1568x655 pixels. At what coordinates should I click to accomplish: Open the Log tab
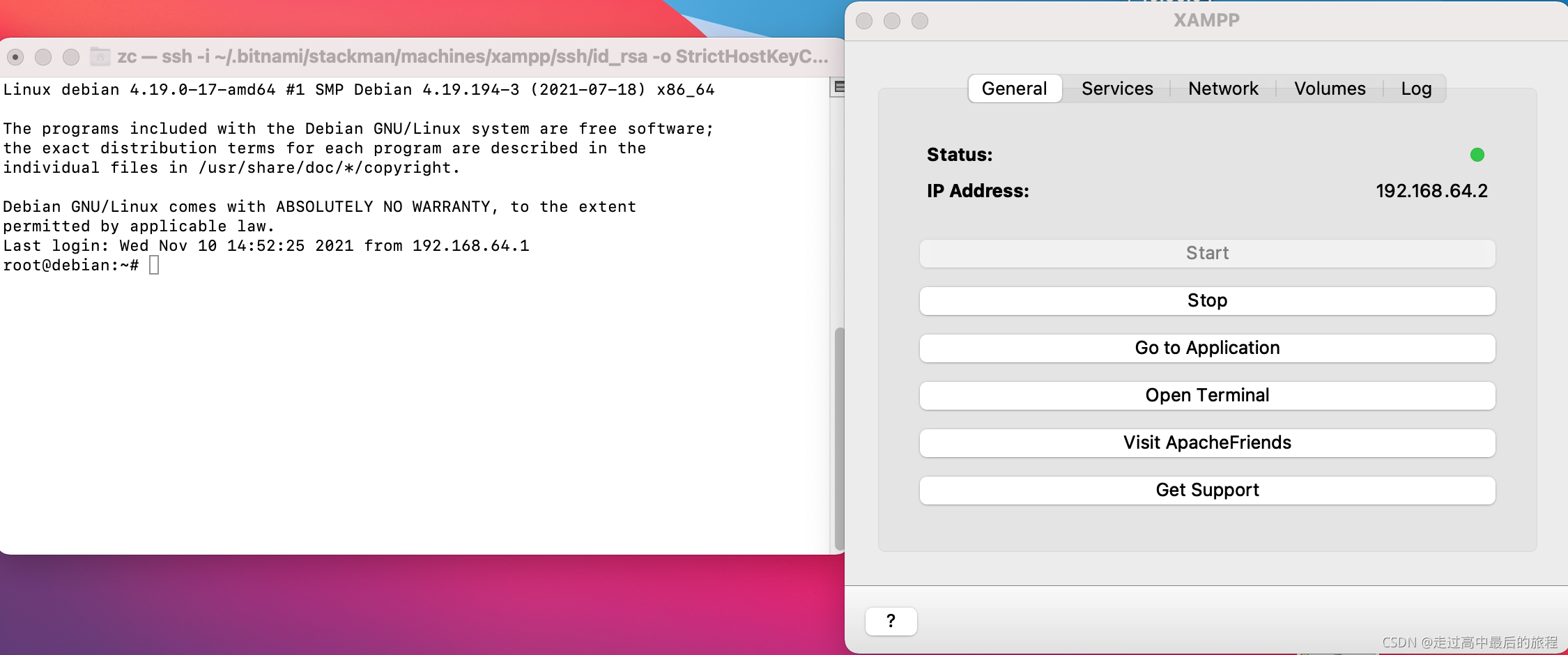tap(1416, 88)
